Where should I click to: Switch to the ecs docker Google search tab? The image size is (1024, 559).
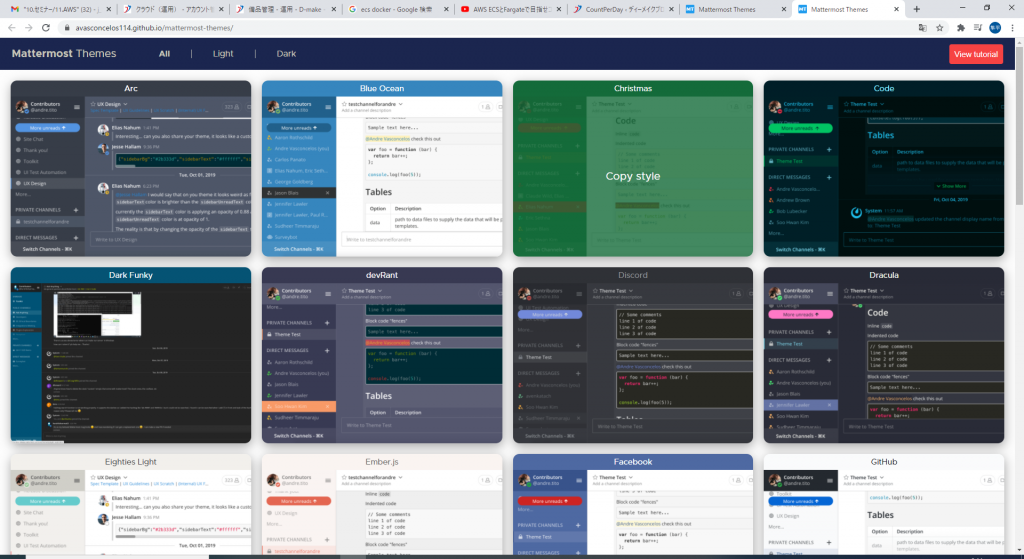coord(397,9)
